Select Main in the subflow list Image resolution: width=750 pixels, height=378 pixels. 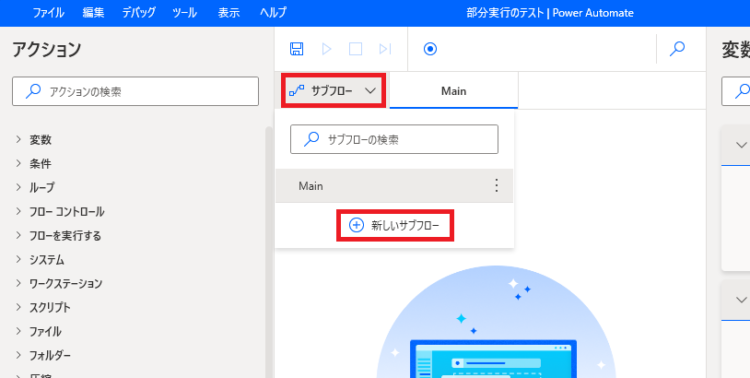394,186
